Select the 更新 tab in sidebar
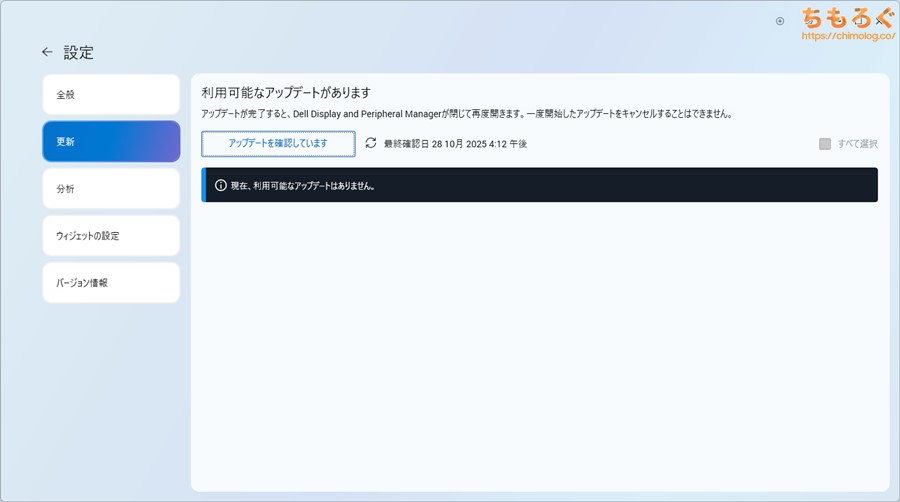Screen dimensions: 900x502 (111, 142)
